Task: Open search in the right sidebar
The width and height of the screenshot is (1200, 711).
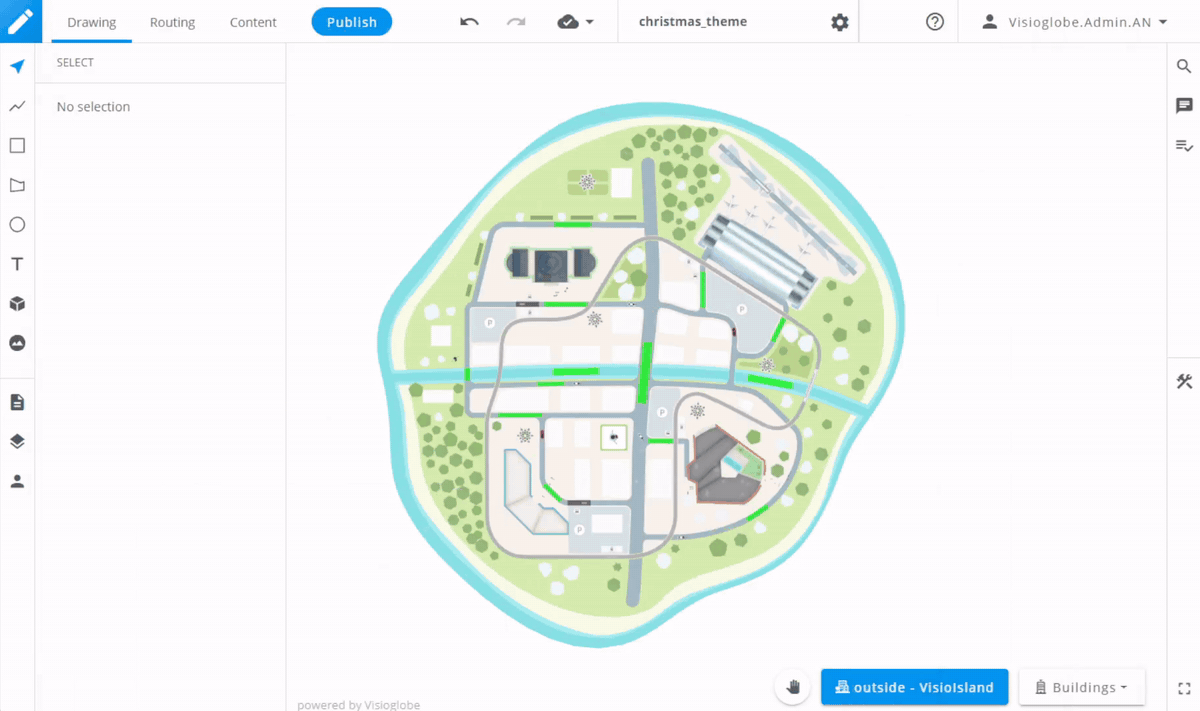Action: [1184, 67]
